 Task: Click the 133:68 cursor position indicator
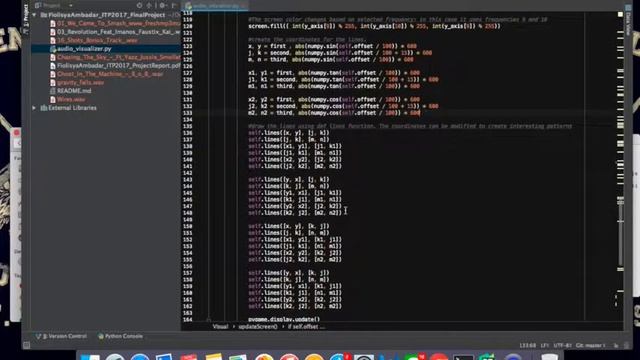tap(527, 346)
